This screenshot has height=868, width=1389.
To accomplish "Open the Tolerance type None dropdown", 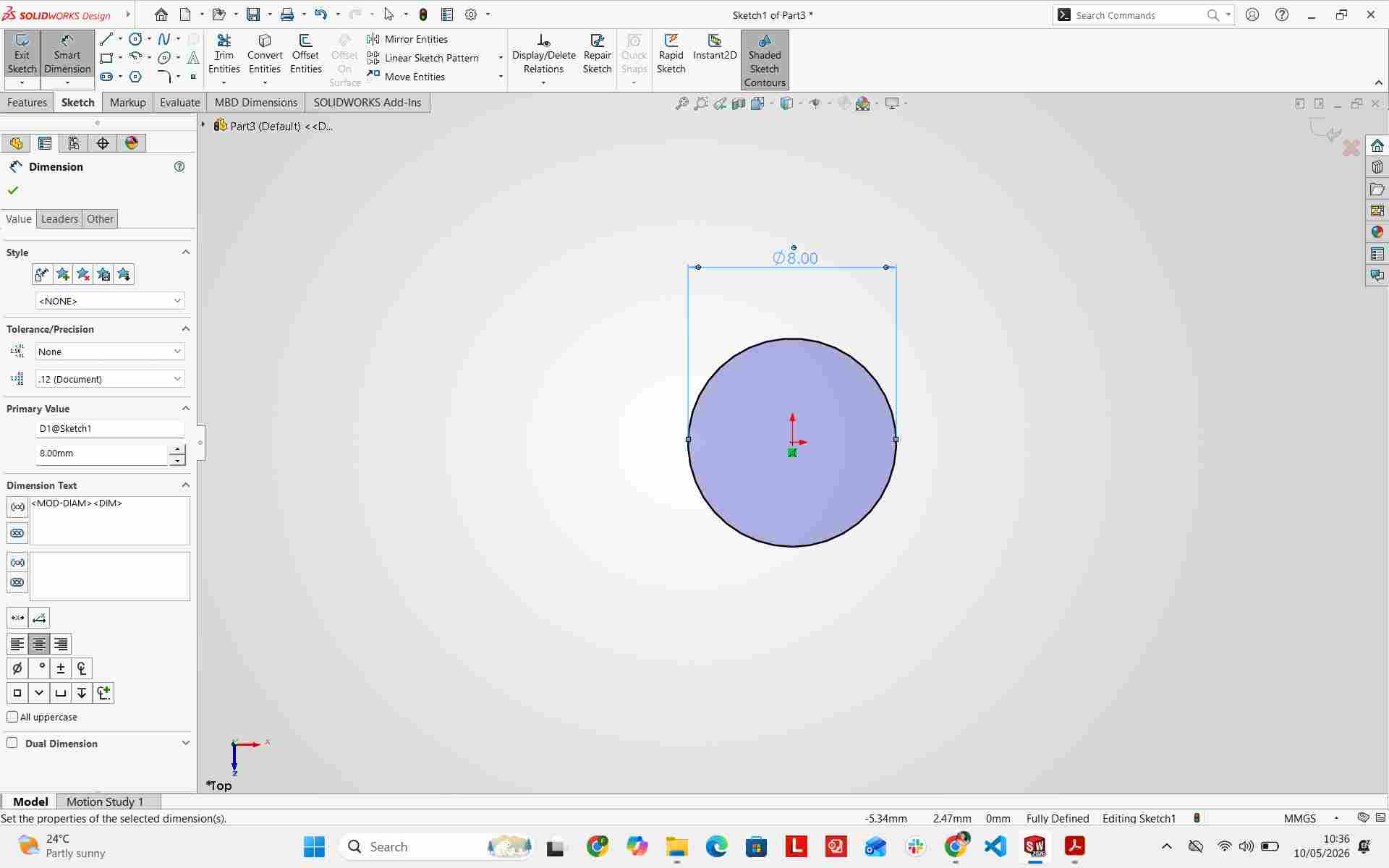I will click(110, 352).
